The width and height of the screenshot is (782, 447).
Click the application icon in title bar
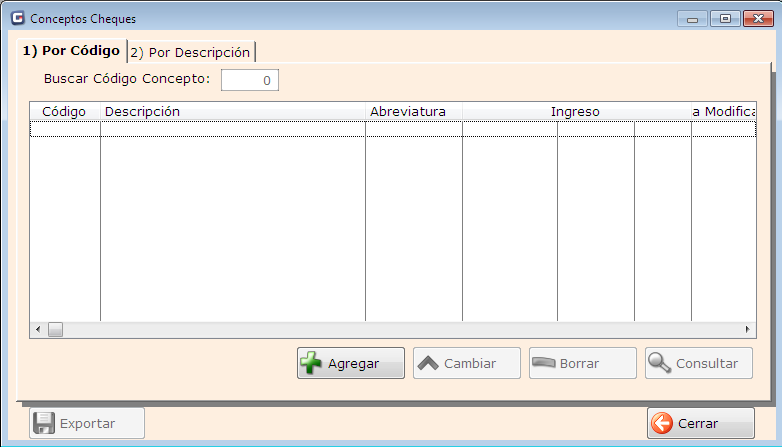point(16,18)
